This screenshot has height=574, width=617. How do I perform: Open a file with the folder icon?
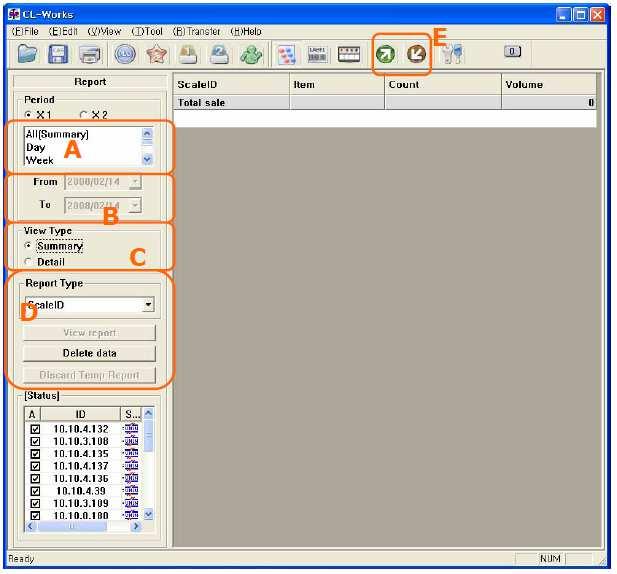coord(28,54)
